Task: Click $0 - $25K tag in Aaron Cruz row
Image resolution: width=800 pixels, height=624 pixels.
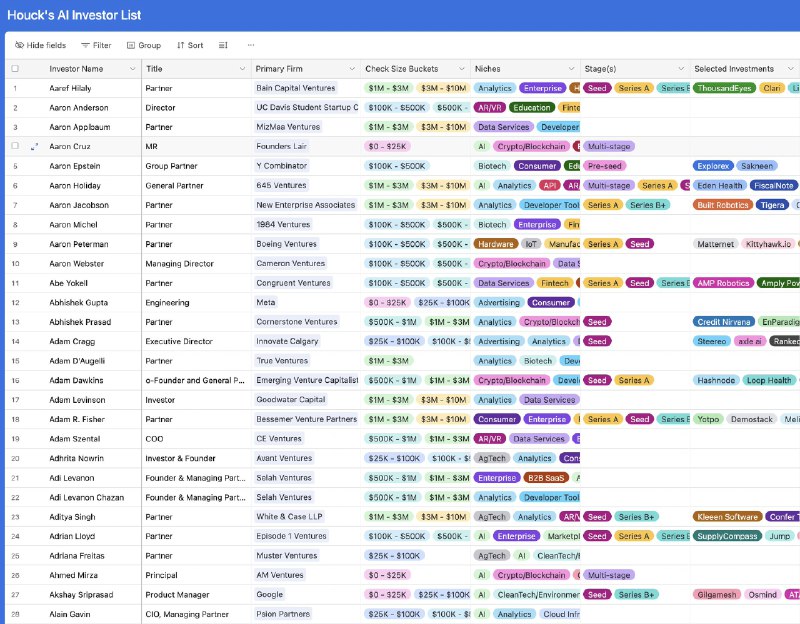Action: tap(388, 146)
